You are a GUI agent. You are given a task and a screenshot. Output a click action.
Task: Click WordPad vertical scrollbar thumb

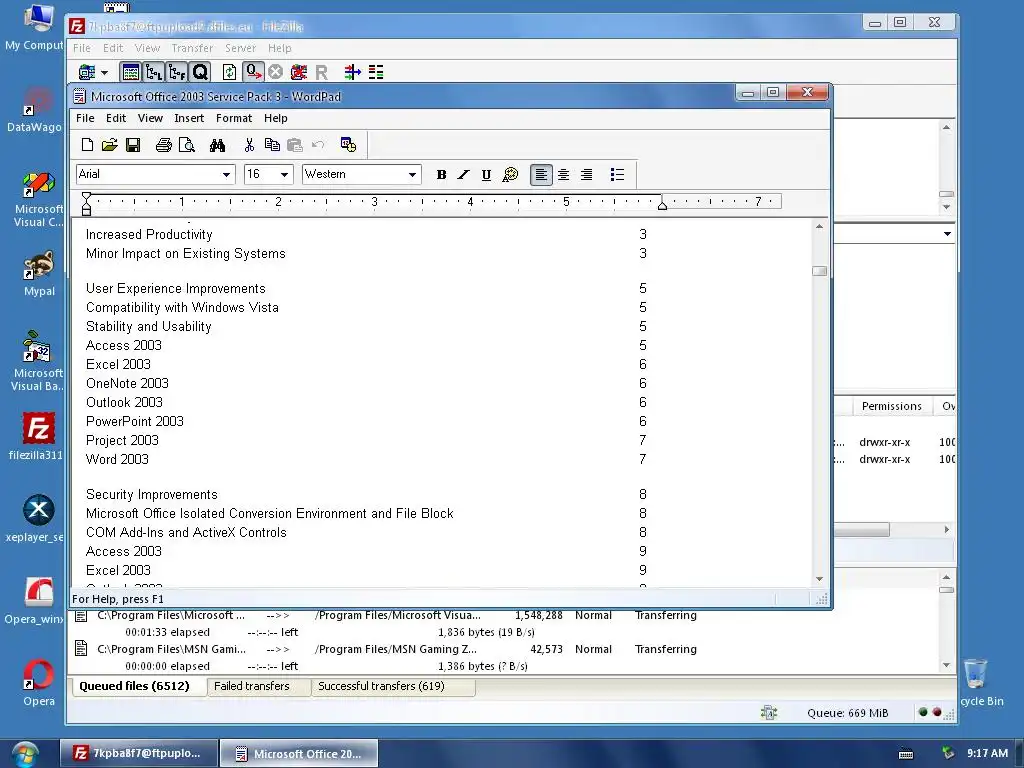(819, 271)
